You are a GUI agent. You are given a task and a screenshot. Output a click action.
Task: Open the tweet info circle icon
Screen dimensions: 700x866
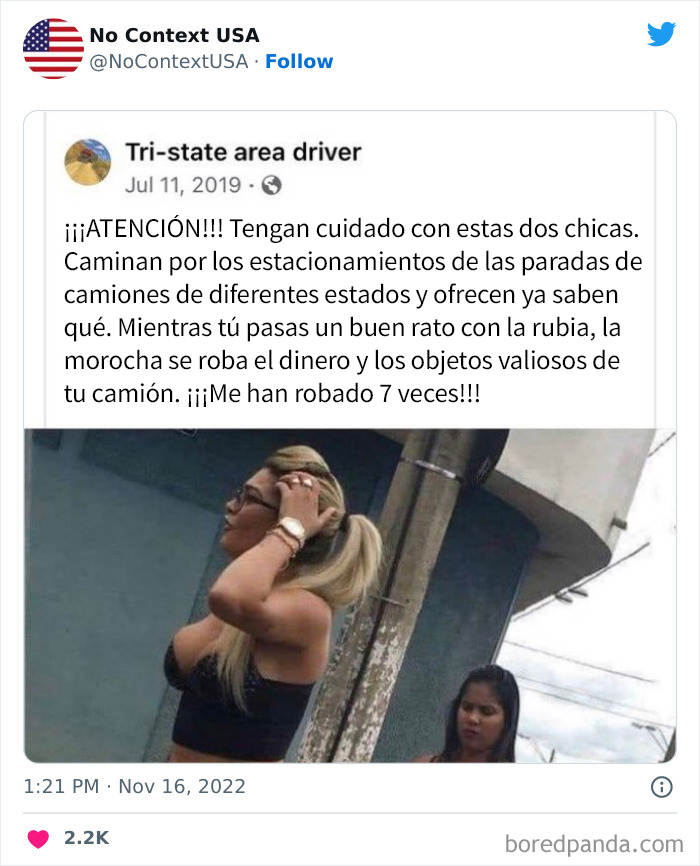662,786
